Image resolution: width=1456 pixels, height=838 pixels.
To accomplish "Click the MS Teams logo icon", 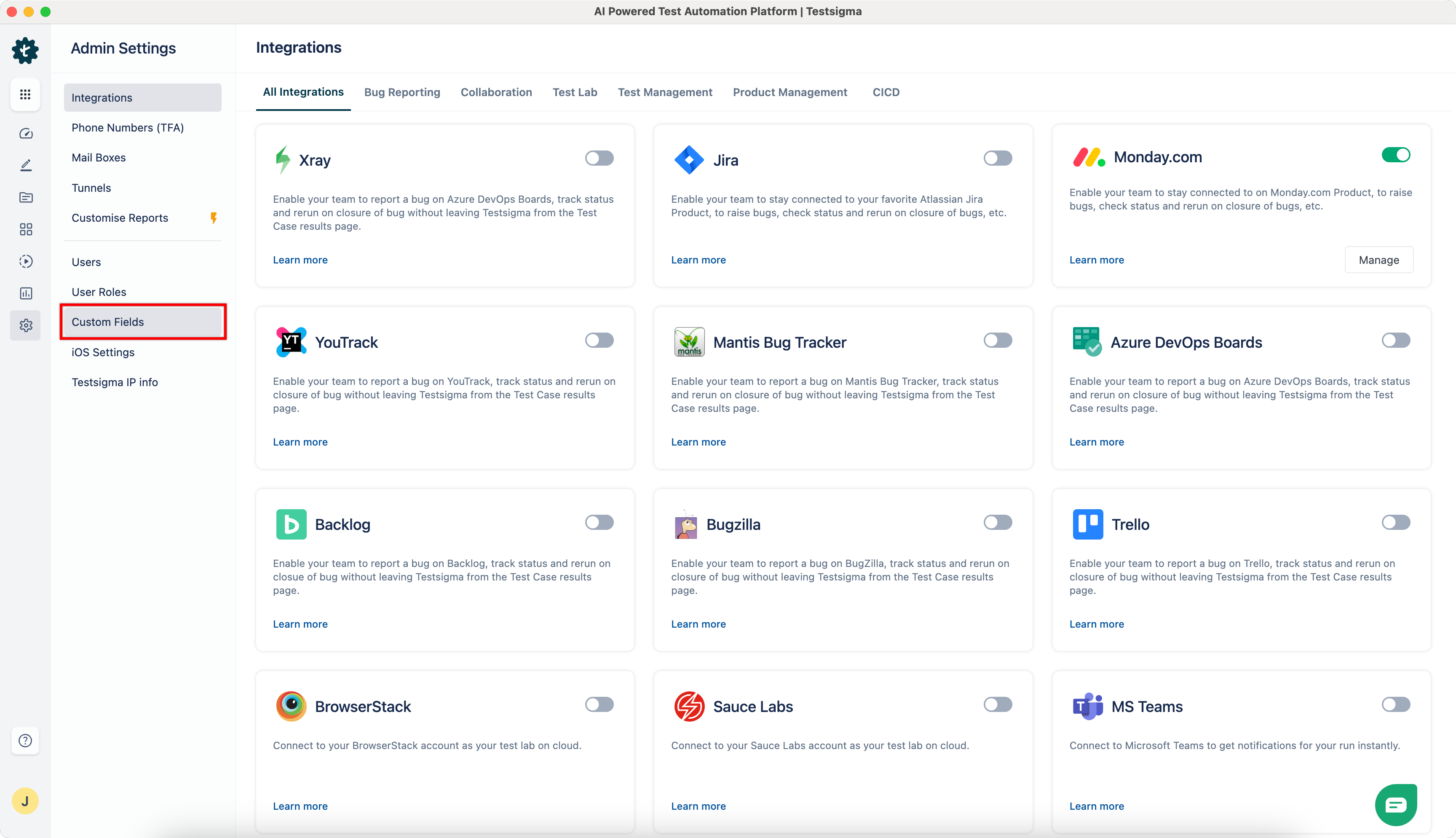I will click(x=1087, y=706).
